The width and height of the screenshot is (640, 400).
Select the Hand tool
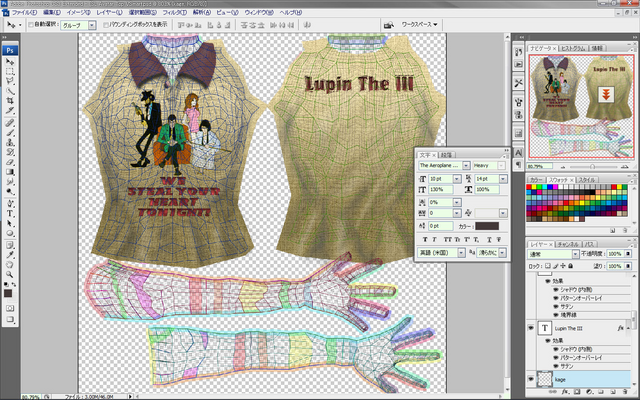tap(10, 265)
